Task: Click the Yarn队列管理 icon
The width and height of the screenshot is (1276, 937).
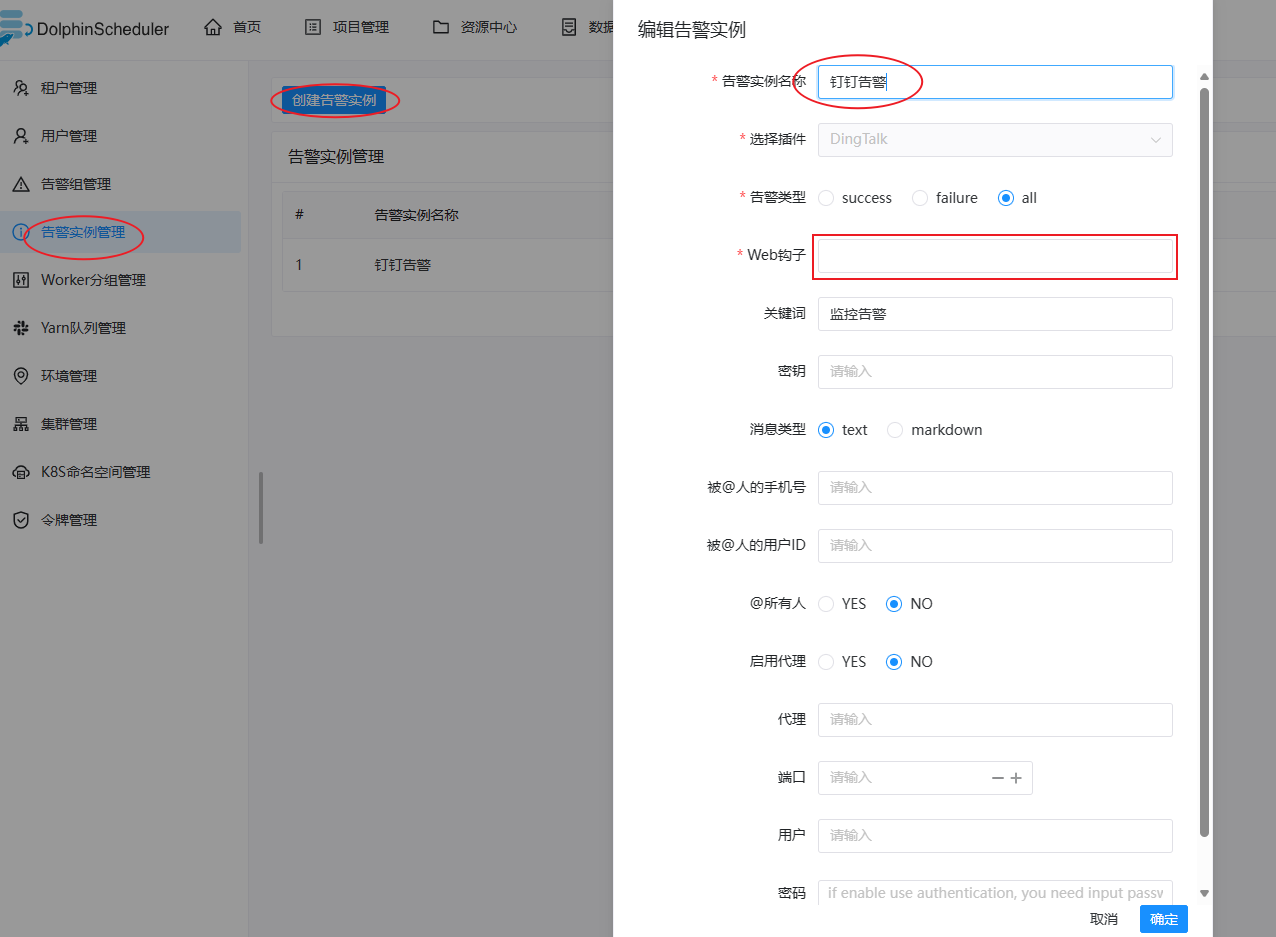Action: pos(21,328)
